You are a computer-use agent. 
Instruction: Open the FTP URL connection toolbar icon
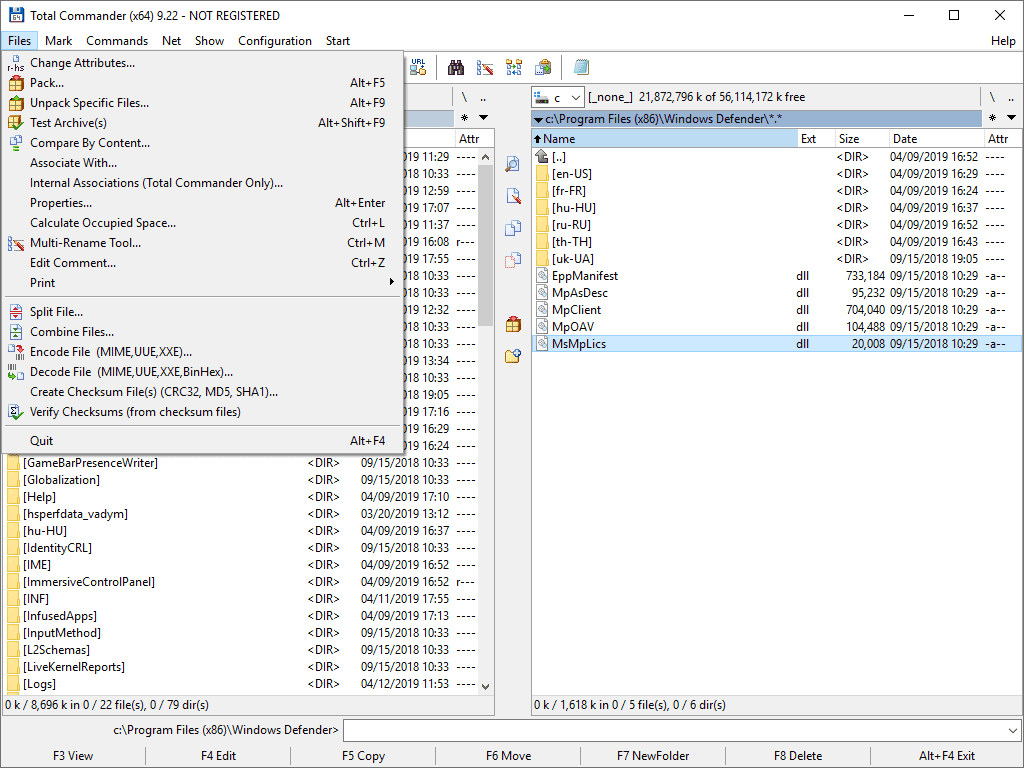418,67
